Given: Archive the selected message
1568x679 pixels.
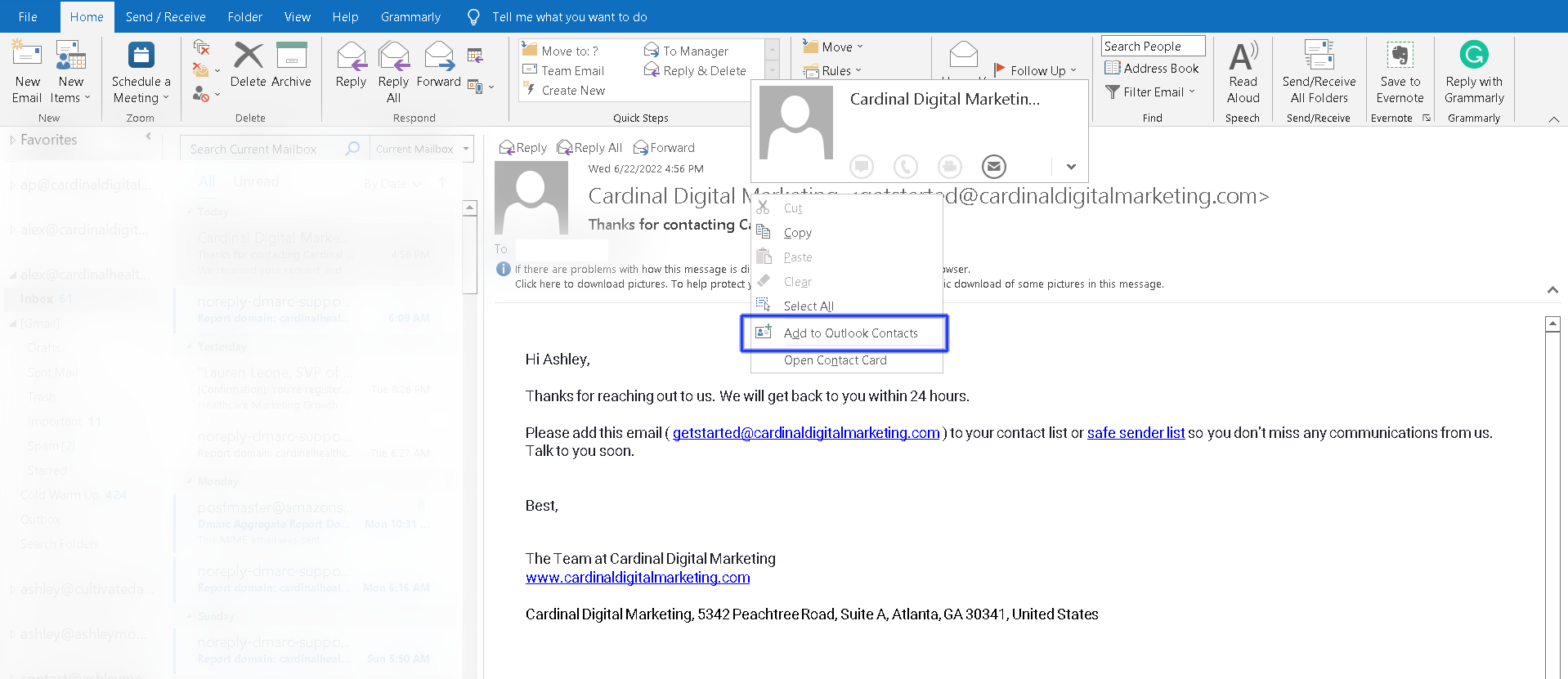Looking at the screenshot, I should (291, 65).
